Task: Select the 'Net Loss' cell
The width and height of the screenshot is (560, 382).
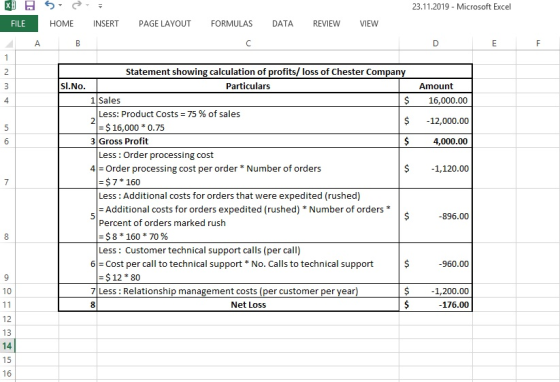Action: click(x=248, y=305)
